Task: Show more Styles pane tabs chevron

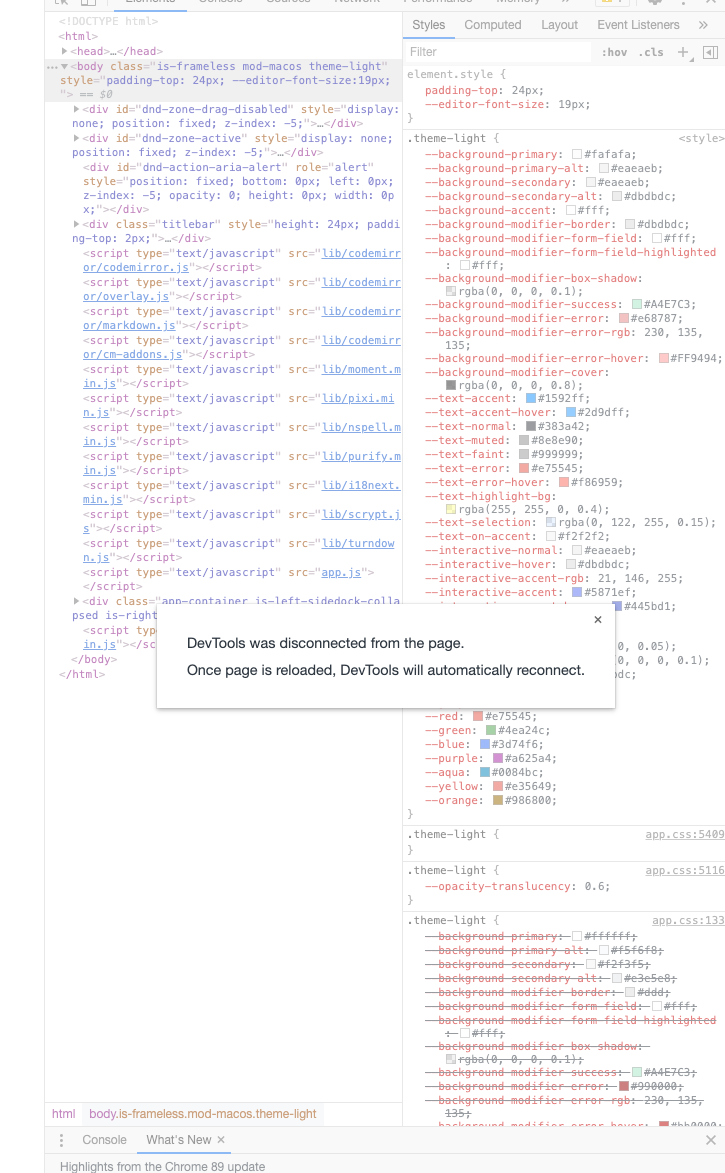Action: coord(703,25)
